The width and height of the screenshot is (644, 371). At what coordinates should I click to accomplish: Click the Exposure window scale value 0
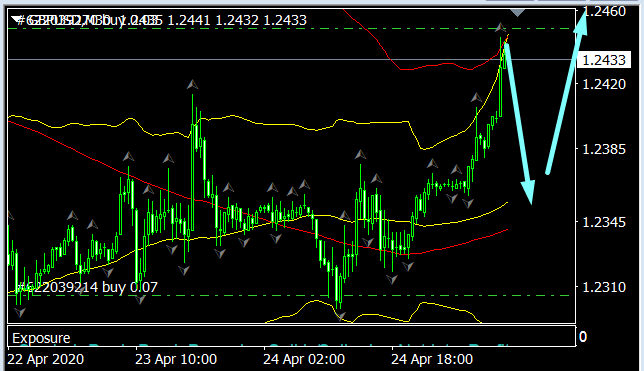pyautogui.click(x=582, y=337)
